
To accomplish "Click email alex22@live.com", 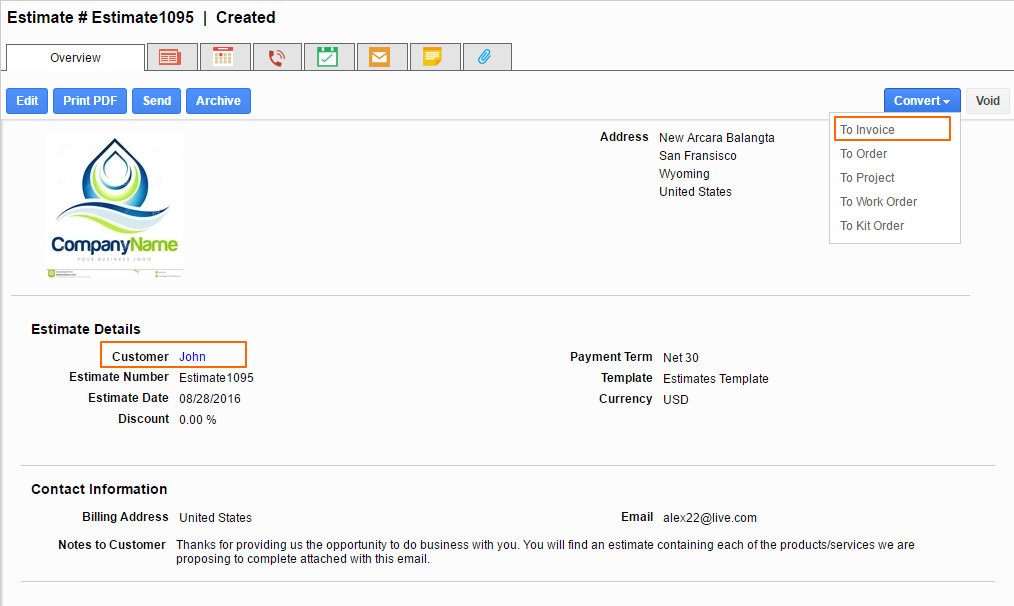I will [x=709, y=518].
